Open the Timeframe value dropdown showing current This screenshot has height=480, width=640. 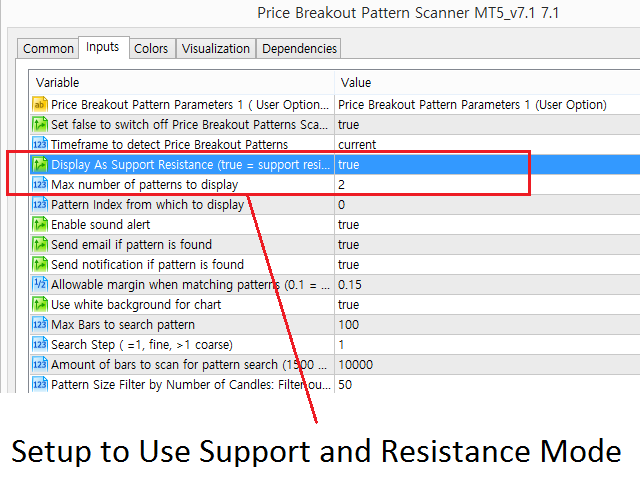[487, 144]
